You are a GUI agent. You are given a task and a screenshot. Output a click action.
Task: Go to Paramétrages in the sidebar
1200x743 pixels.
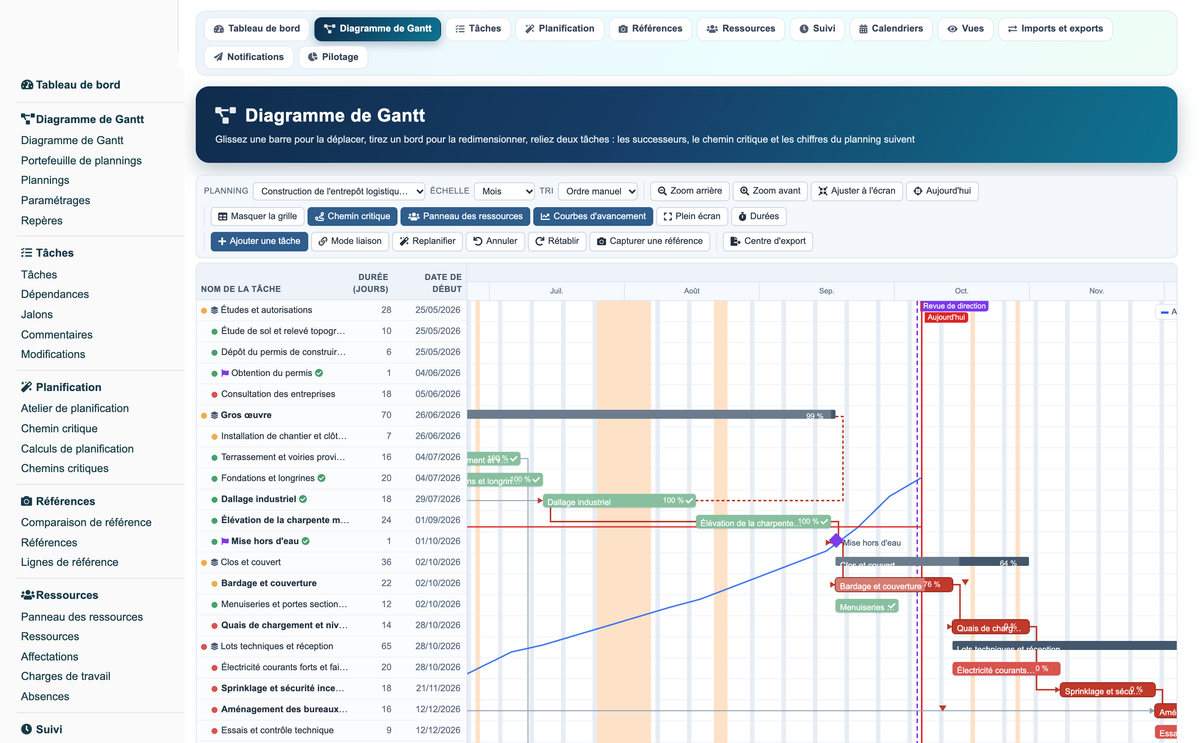click(55, 200)
